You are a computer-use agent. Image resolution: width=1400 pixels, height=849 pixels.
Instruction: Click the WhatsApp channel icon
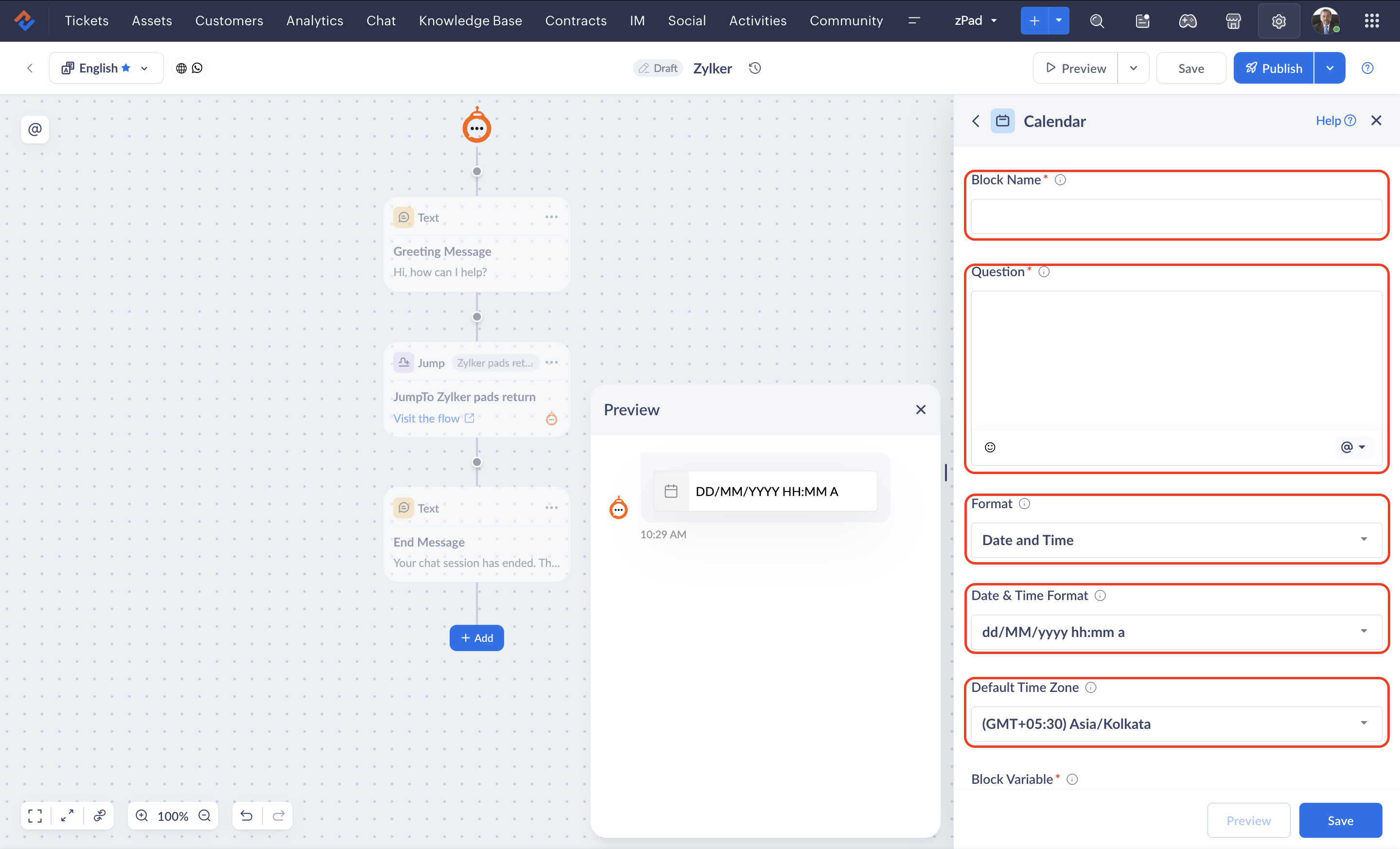197,68
